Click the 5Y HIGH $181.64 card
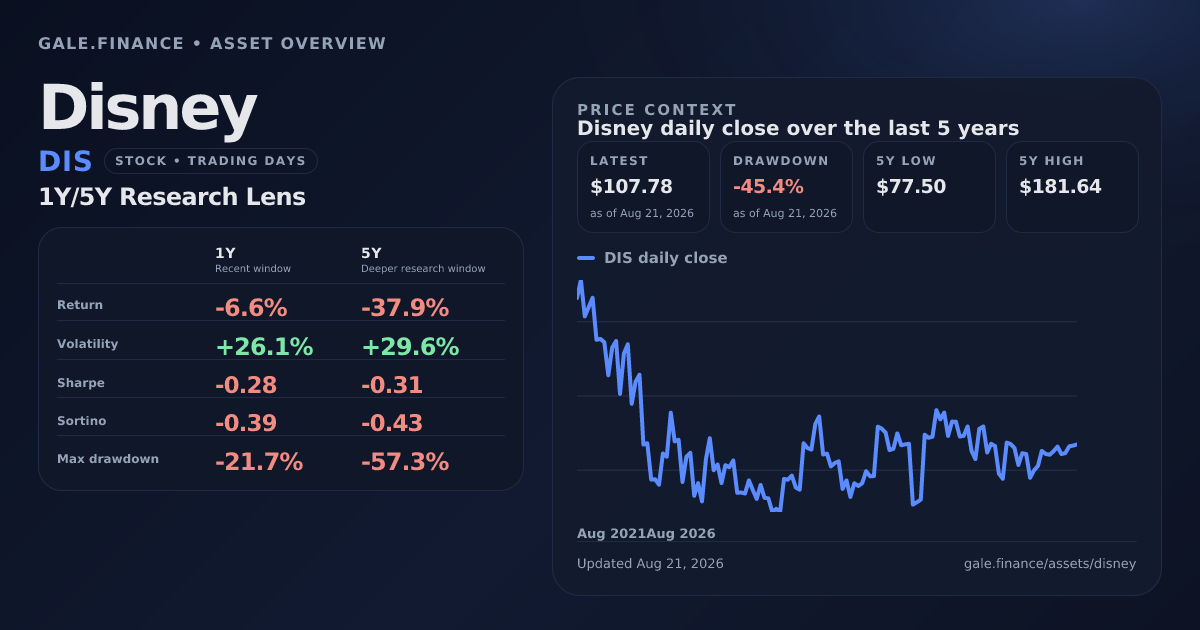This screenshot has height=630, width=1200. point(1072,187)
